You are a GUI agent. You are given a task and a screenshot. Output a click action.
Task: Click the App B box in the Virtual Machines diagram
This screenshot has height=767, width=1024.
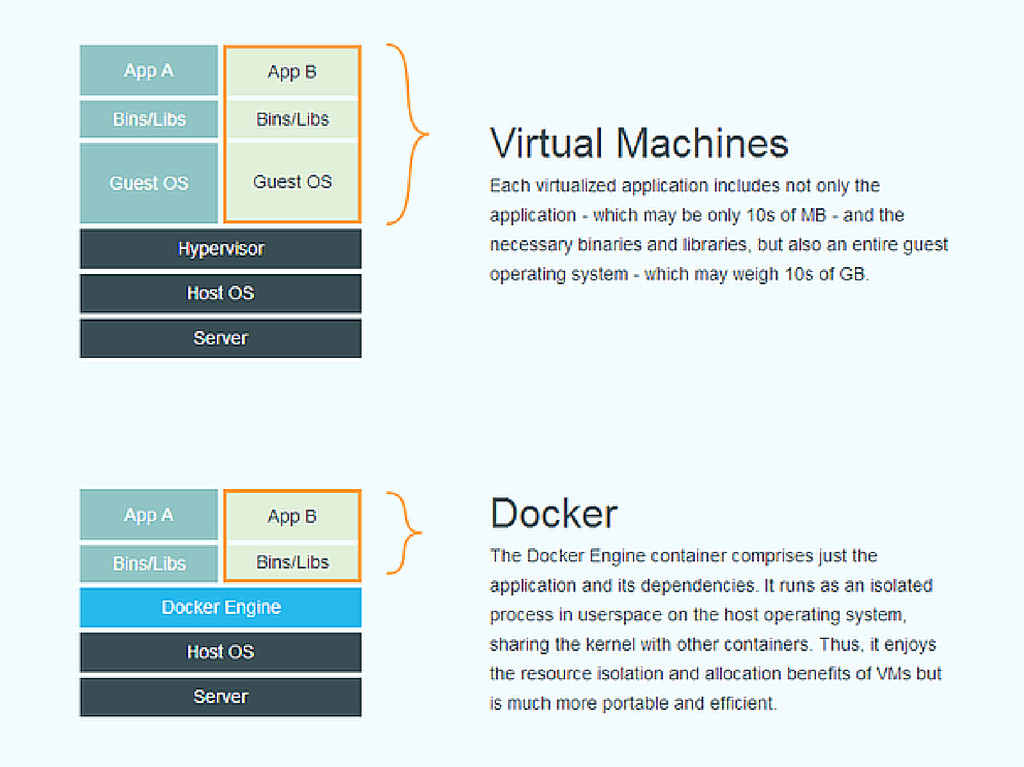pos(292,72)
